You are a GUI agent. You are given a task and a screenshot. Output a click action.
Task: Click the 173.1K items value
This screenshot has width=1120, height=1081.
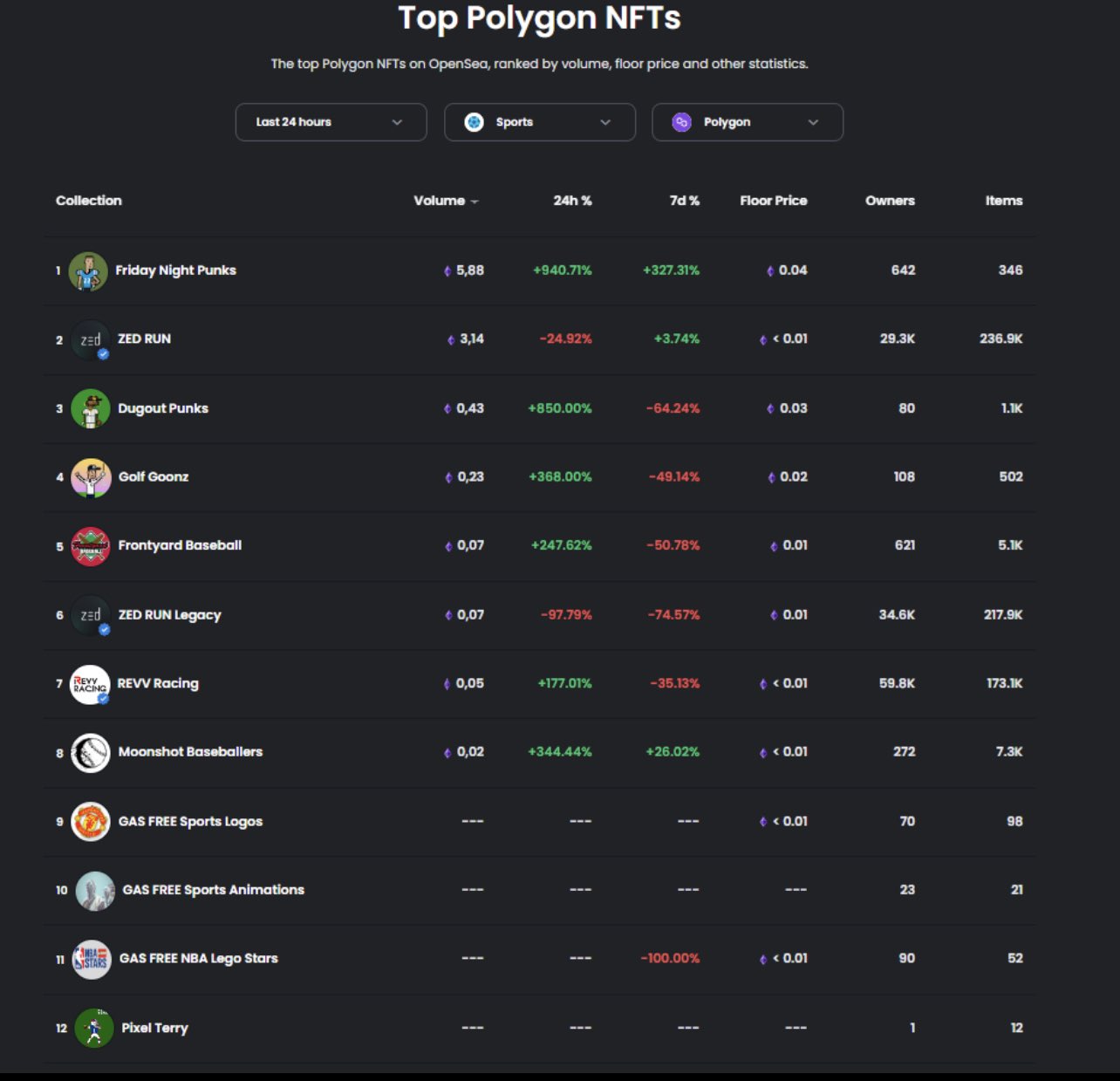point(1005,683)
